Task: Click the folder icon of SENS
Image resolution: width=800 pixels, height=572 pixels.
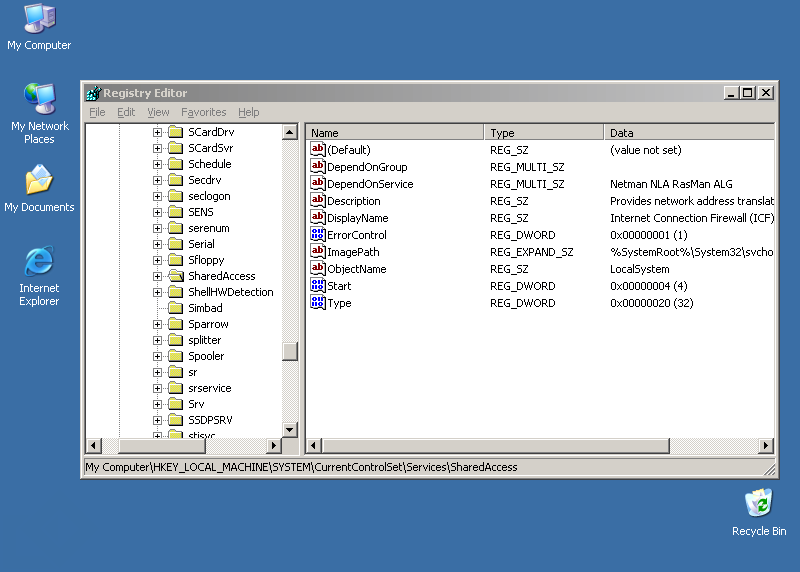Action: tap(176, 212)
